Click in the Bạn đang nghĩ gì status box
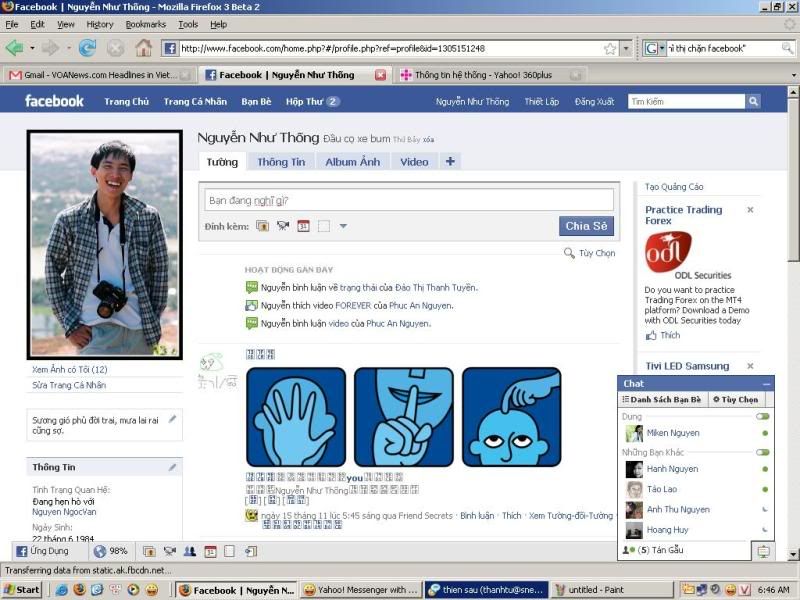The image size is (800, 600). [409, 200]
